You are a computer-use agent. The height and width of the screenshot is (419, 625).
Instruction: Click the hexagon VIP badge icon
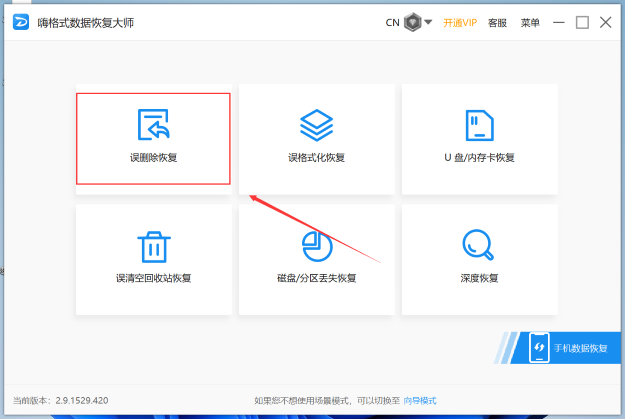click(413, 22)
